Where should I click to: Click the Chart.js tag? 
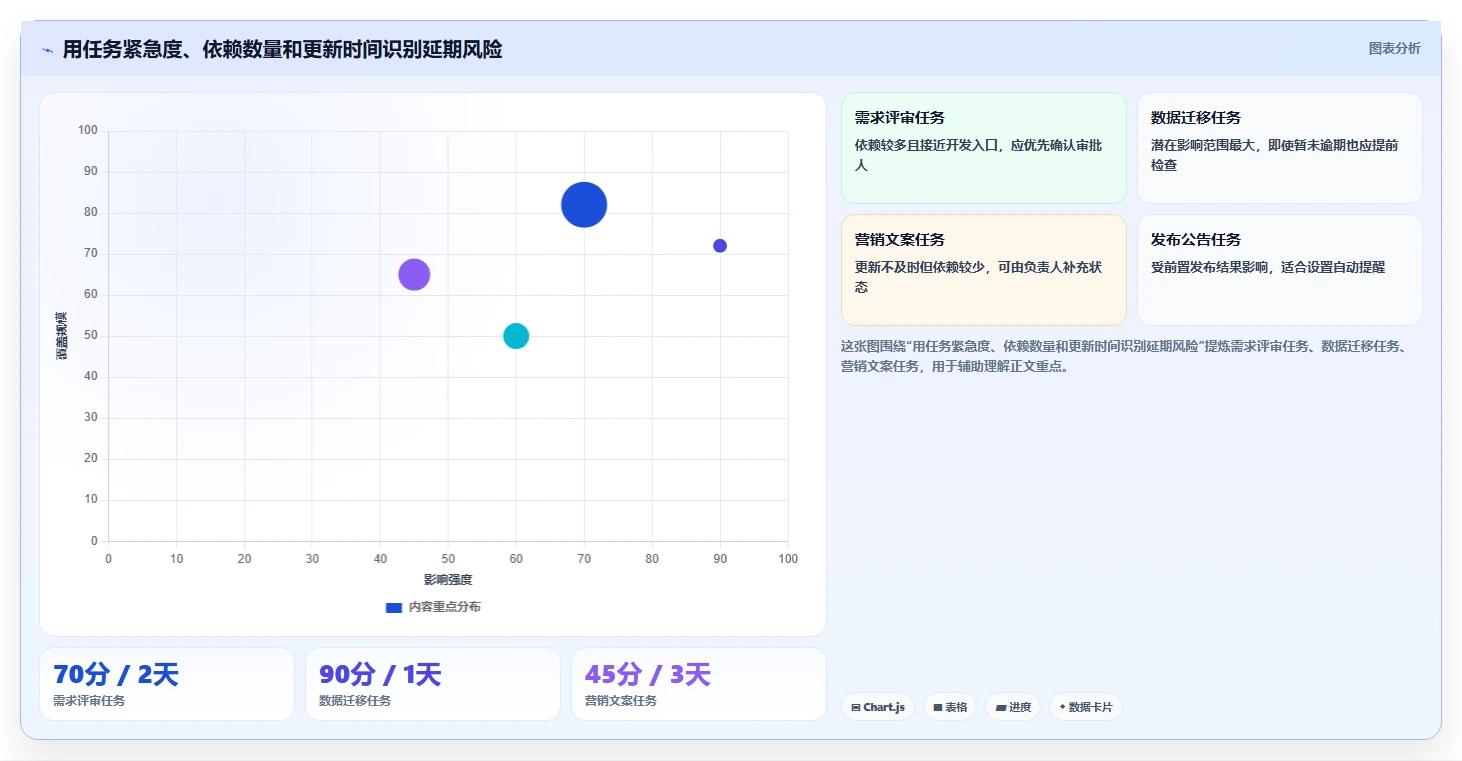coord(878,707)
